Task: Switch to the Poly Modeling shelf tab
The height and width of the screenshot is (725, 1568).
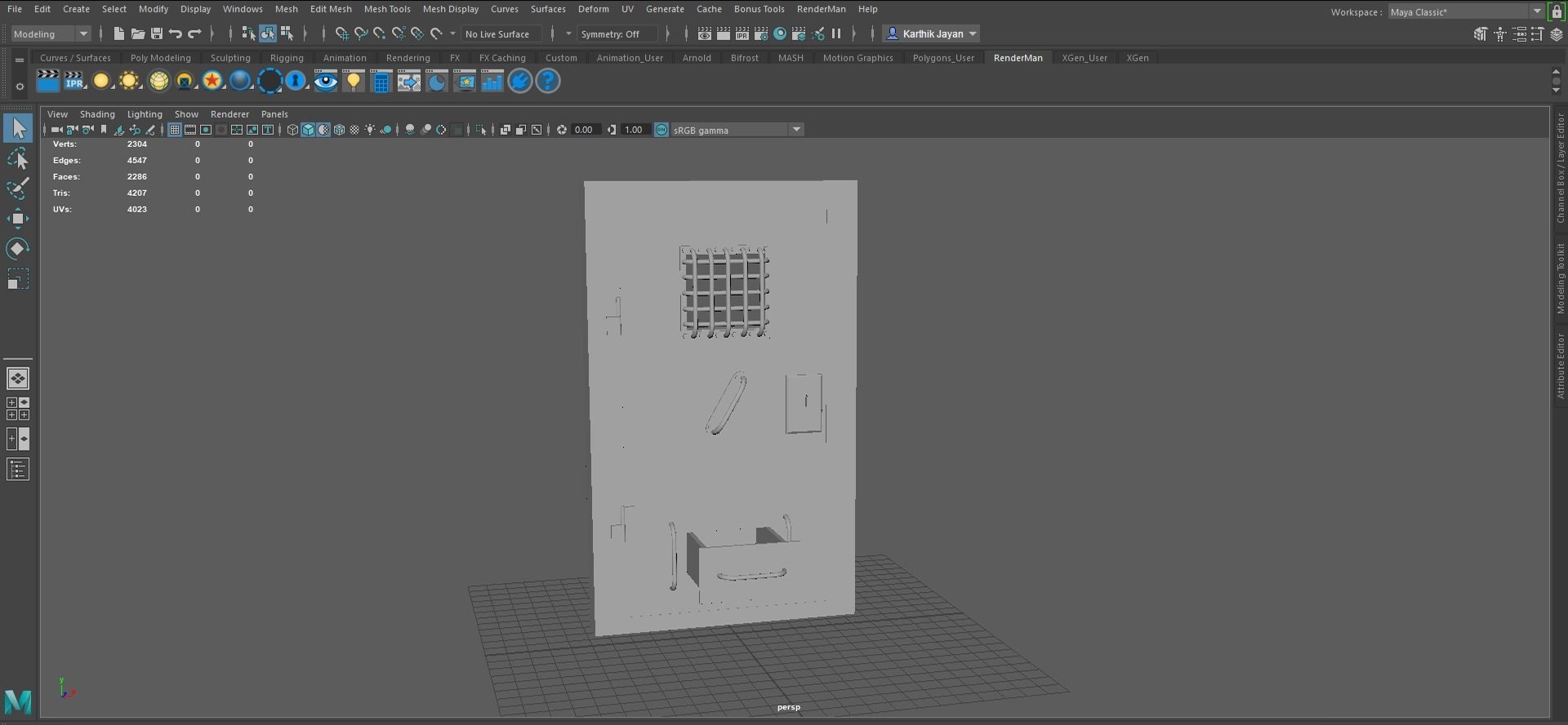Action: point(161,58)
